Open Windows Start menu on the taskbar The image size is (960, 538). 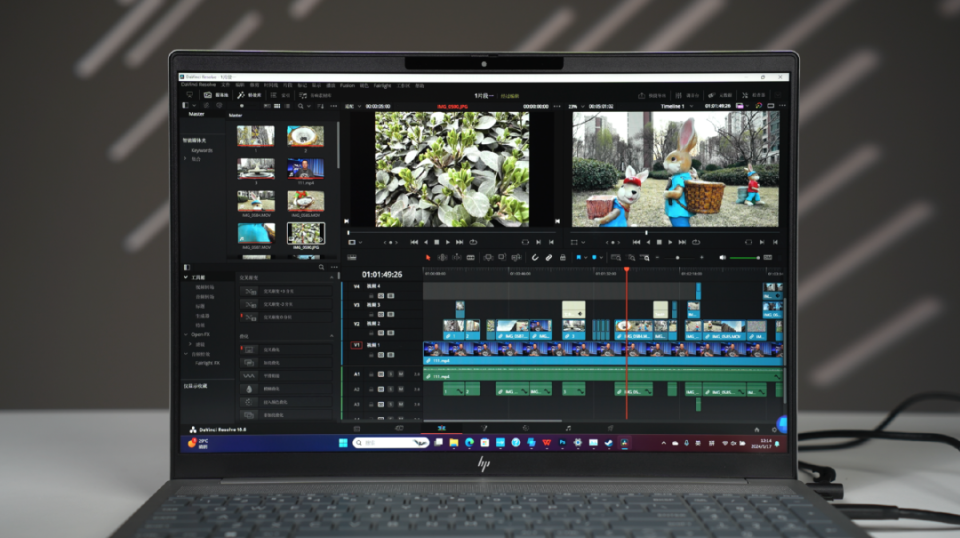point(343,442)
